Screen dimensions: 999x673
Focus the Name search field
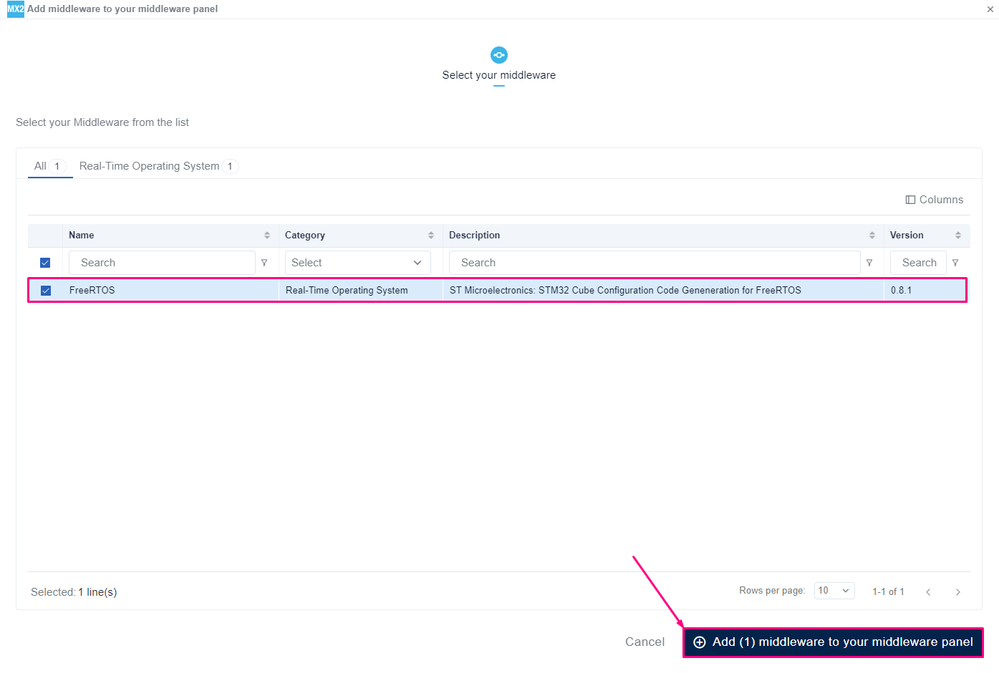(x=162, y=263)
